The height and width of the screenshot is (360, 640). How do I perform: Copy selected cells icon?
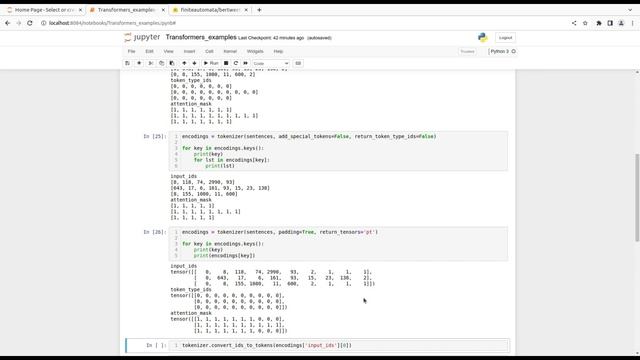pos(161,63)
